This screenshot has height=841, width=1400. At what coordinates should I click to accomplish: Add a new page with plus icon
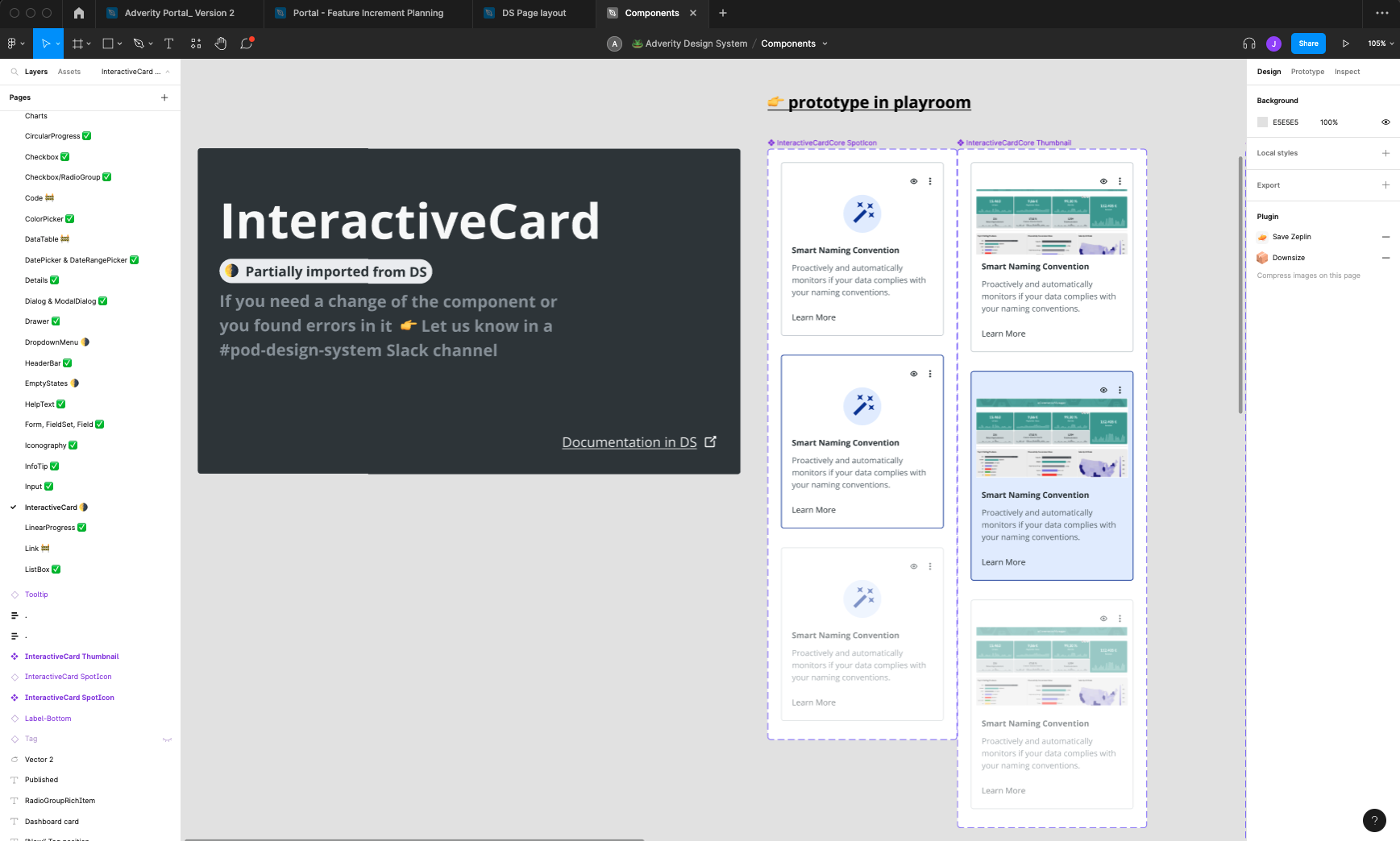click(164, 97)
